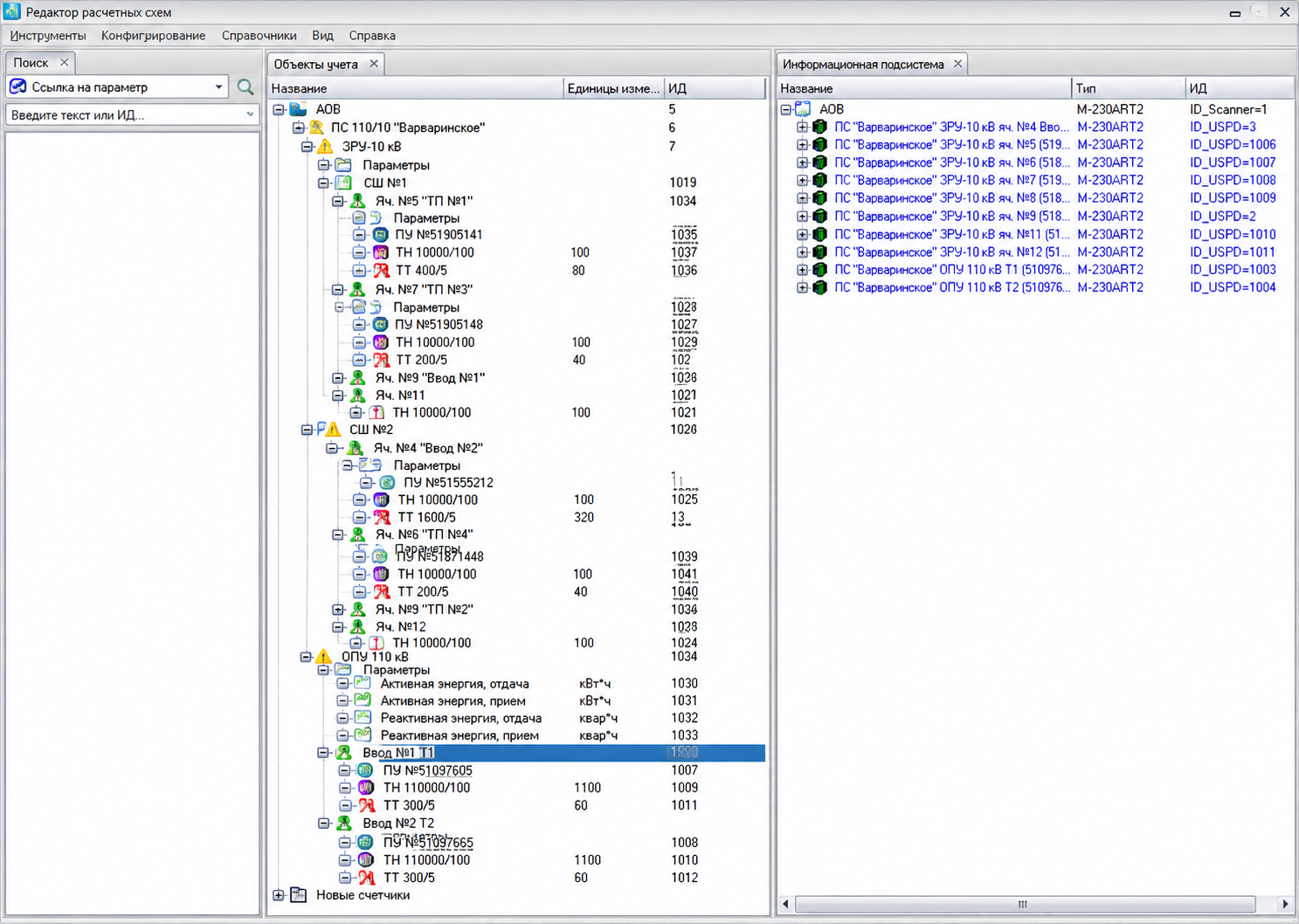Click cell icon of Яч. №7 "ТП №3"
1299x924 pixels.
[357, 289]
